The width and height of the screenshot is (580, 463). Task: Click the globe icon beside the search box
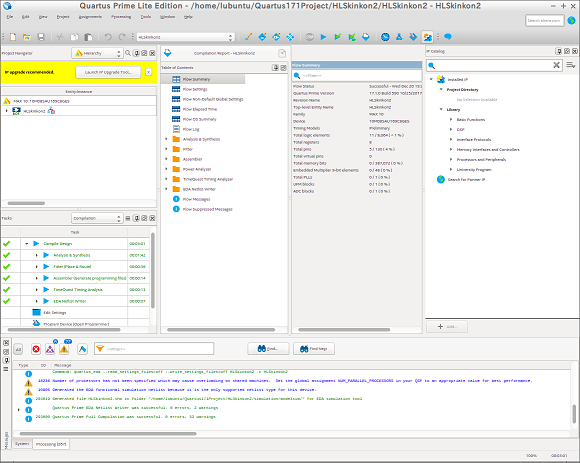[571, 20]
